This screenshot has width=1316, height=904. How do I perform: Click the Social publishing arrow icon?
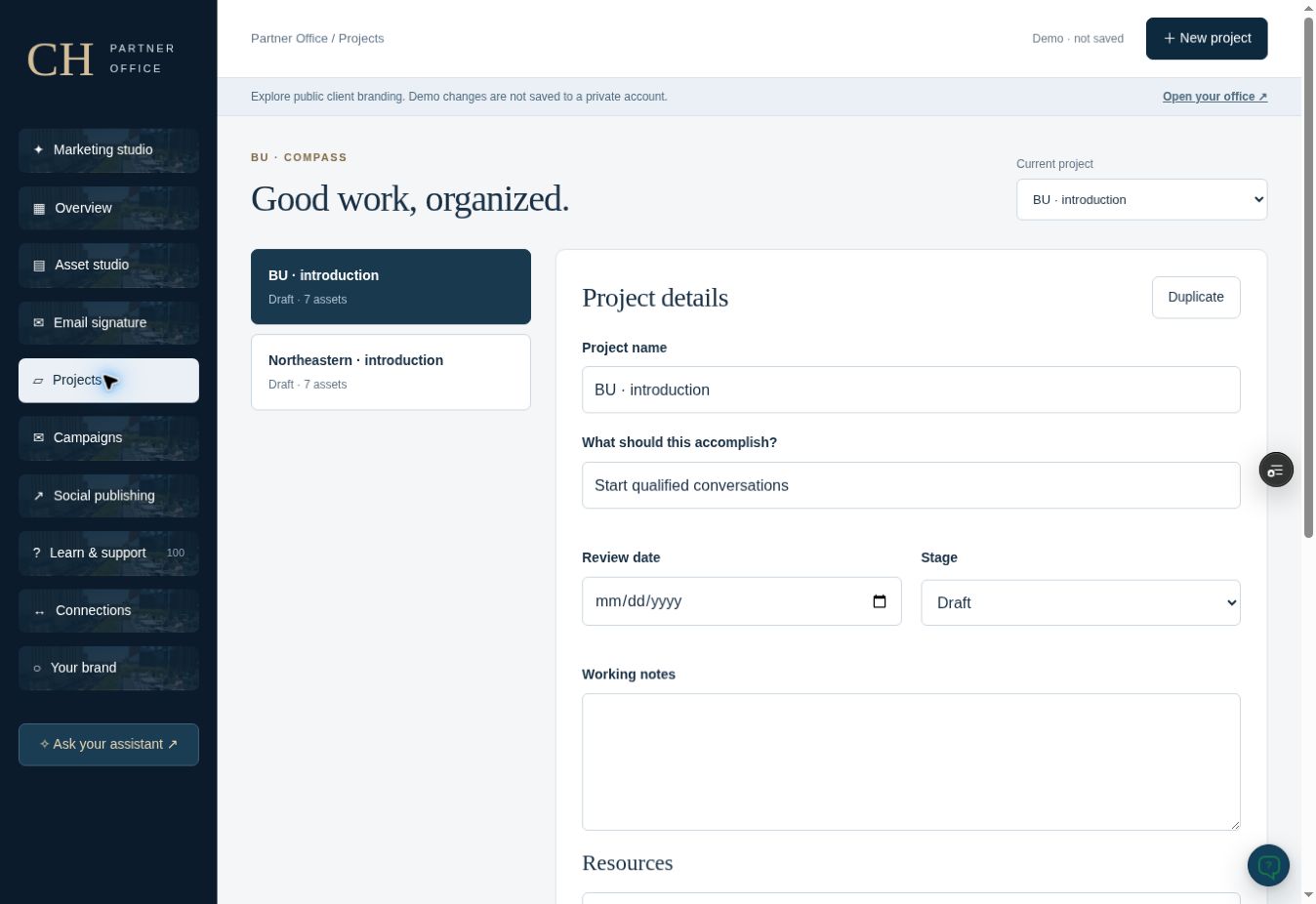38,495
